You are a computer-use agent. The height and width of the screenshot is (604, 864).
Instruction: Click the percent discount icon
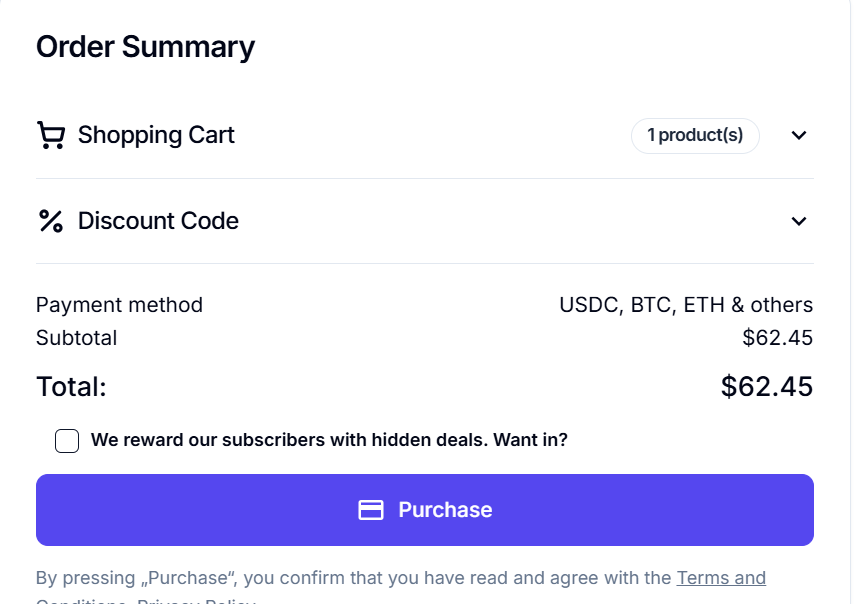coord(51,221)
